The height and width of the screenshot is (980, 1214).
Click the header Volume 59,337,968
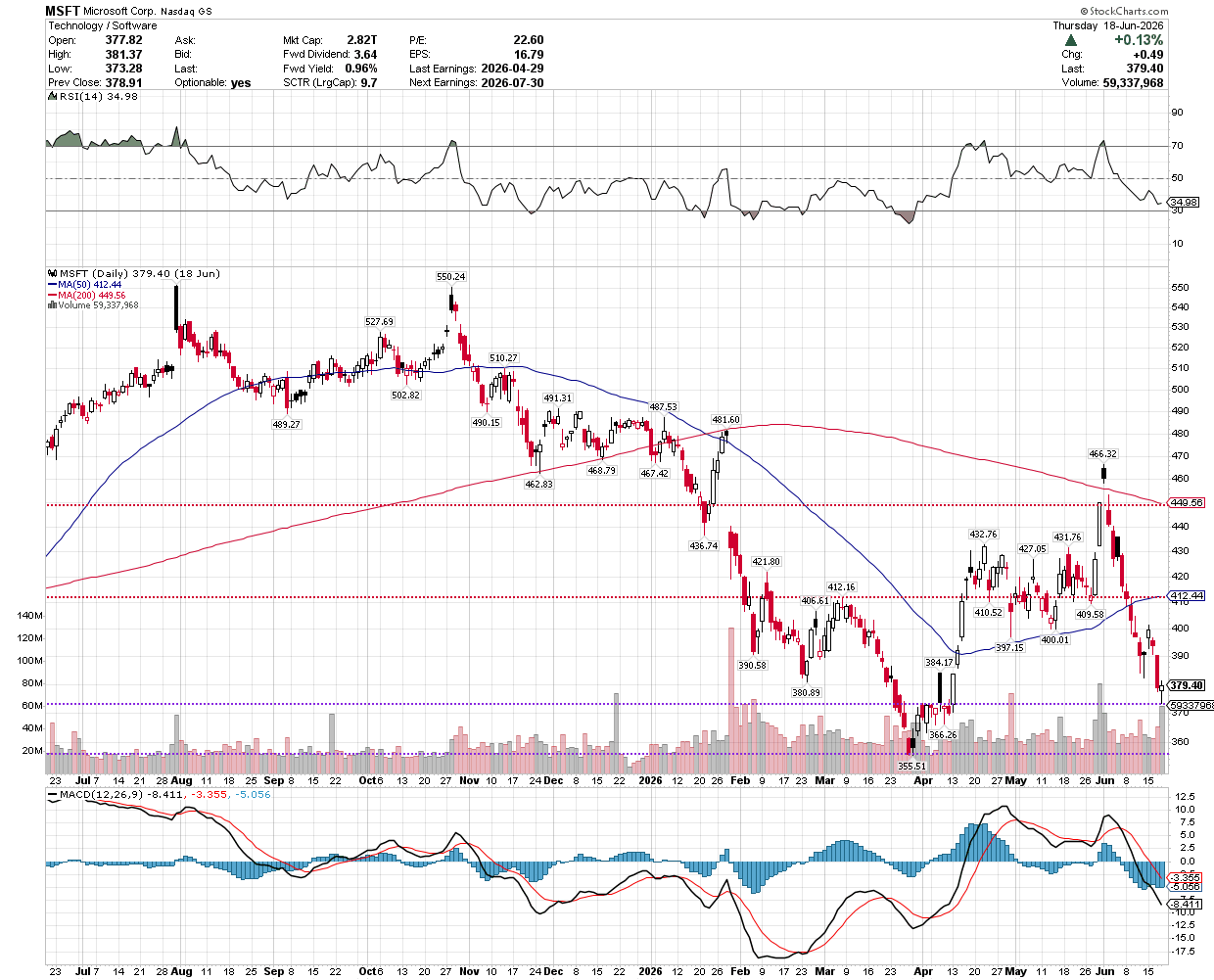point(1133,83)
